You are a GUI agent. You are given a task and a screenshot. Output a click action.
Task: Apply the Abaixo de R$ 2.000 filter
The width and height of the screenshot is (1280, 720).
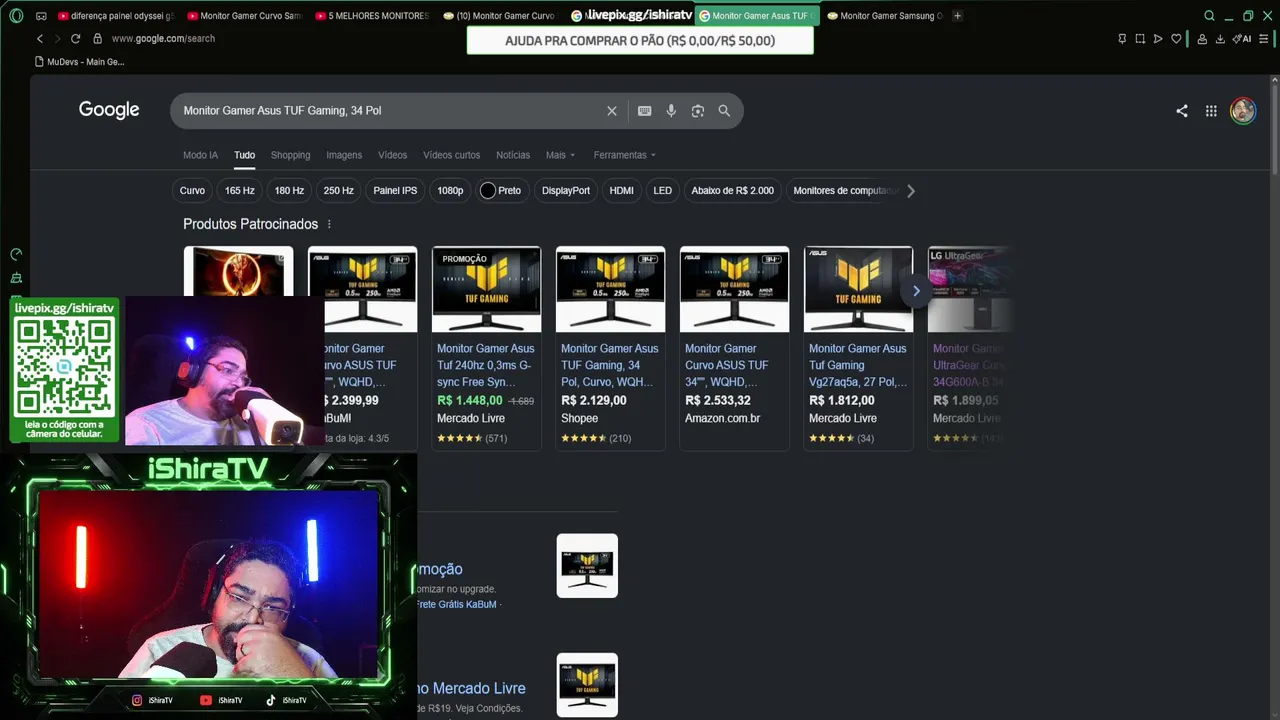click(733, 191)
